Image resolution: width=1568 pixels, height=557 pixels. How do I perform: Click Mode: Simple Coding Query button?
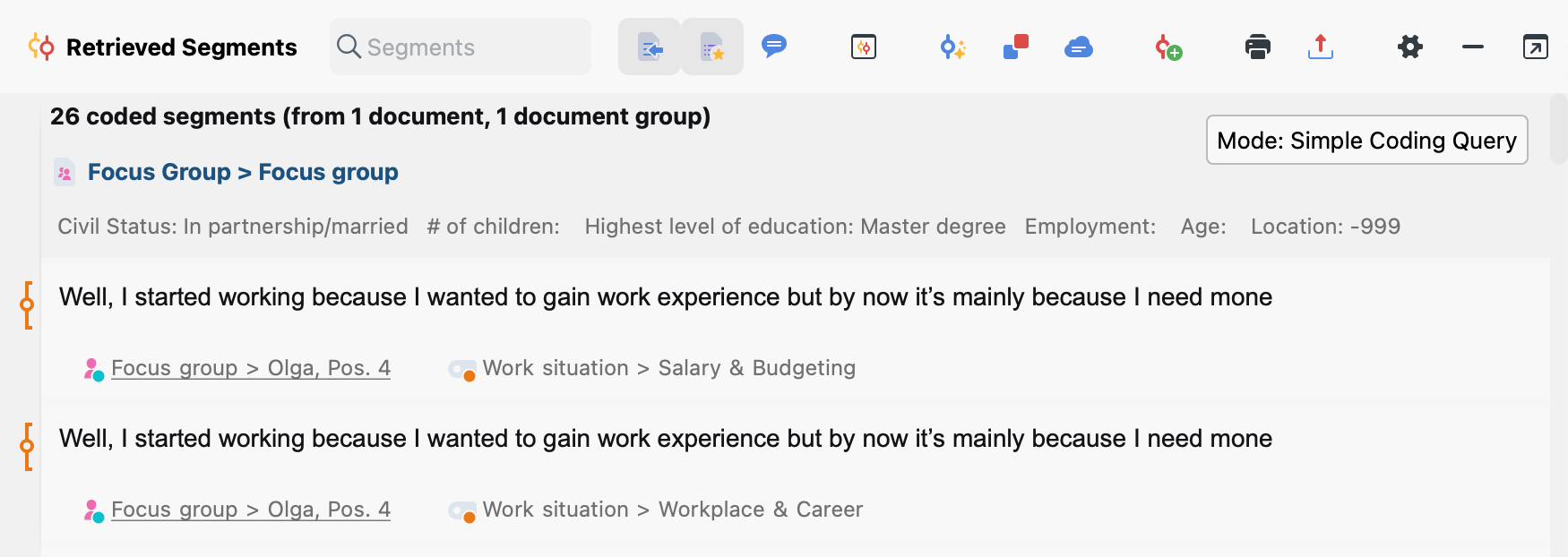tap(1366, 140)
